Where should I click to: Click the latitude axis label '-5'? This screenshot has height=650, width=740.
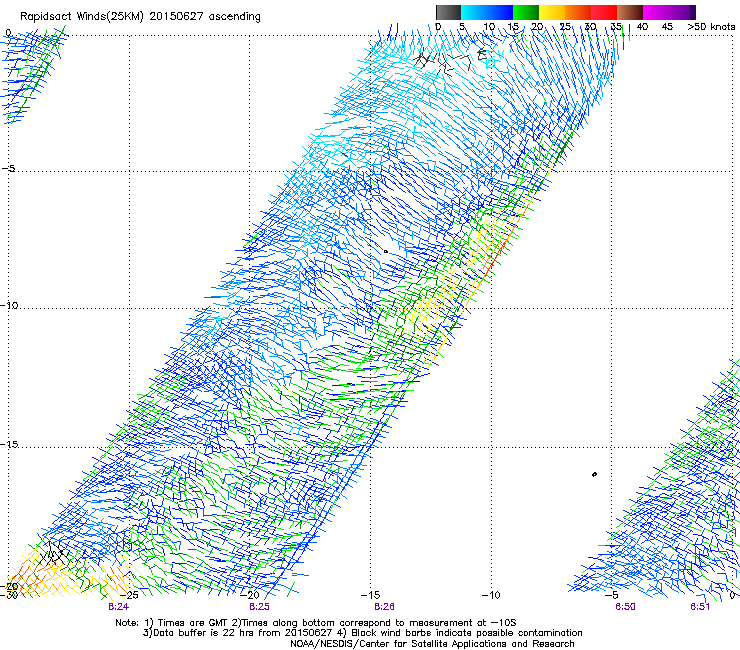click(x=8, y=169)
